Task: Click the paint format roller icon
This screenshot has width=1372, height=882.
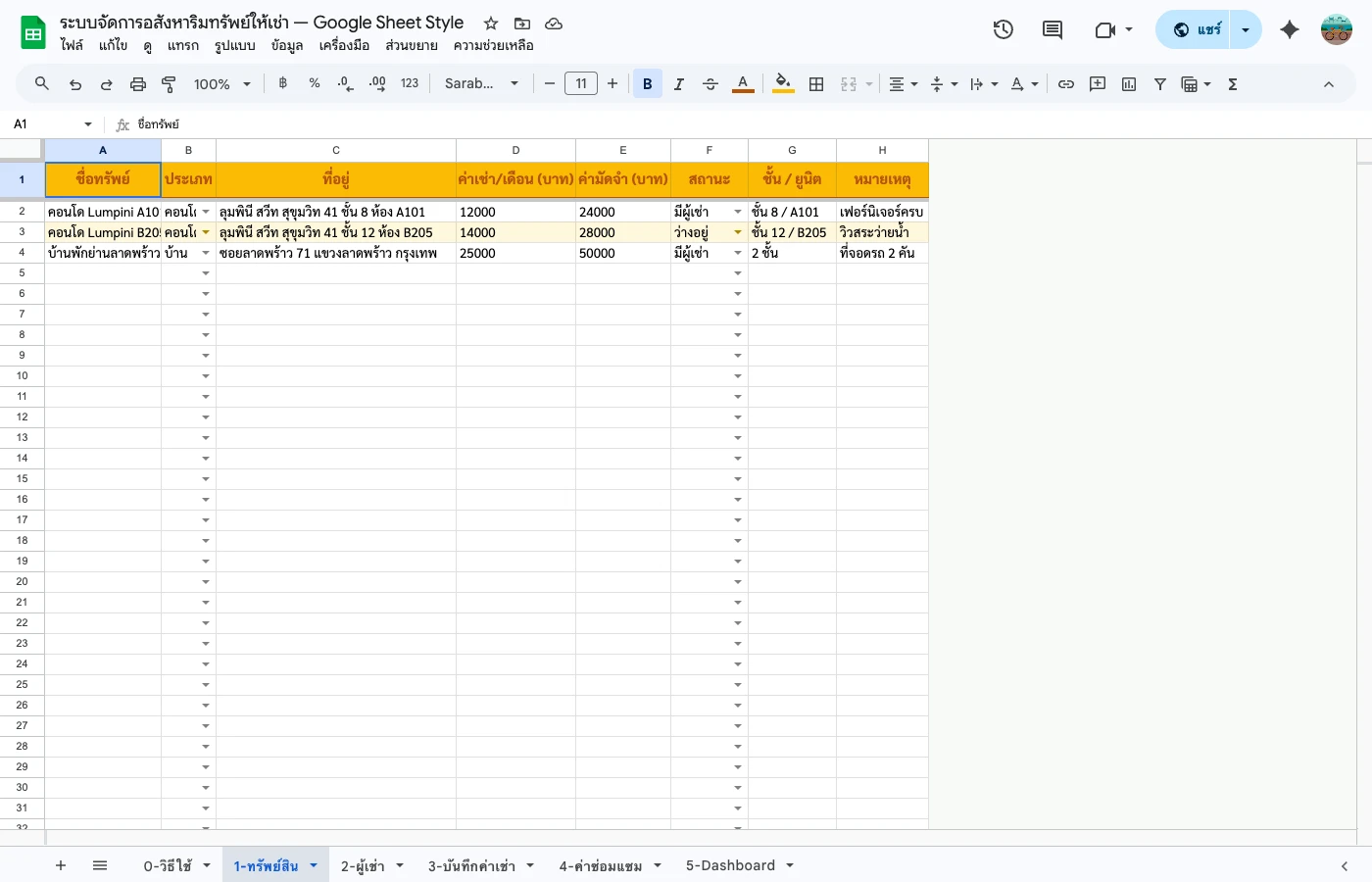Action: pyautogui.click(x=169, y=84)
